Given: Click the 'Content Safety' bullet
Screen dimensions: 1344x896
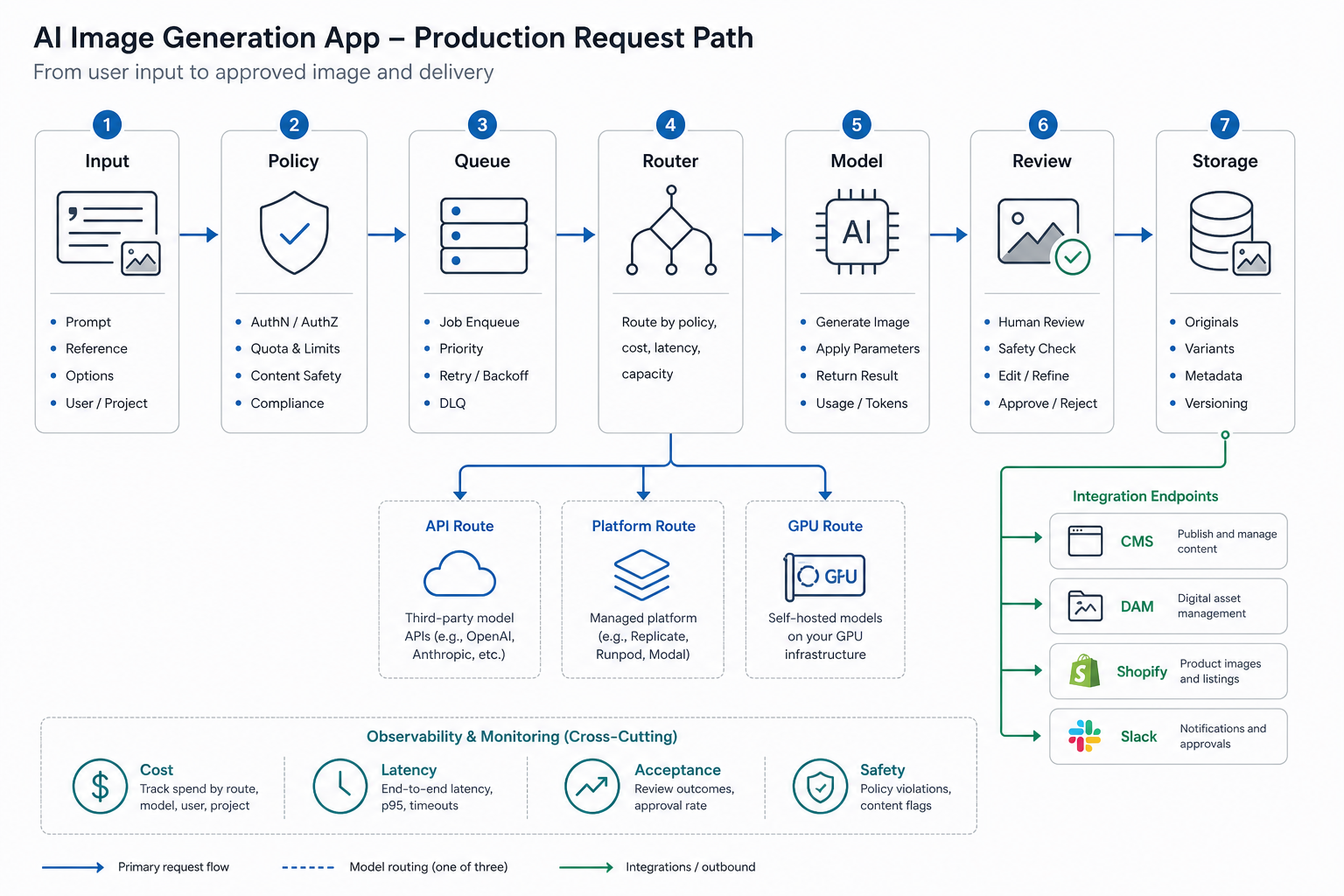Looking at the screenshot, I should [x=296, y=375].
